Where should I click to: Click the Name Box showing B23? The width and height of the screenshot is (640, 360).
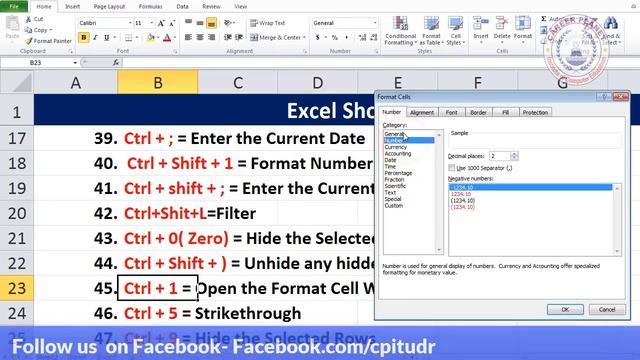(x=36, y=63)
